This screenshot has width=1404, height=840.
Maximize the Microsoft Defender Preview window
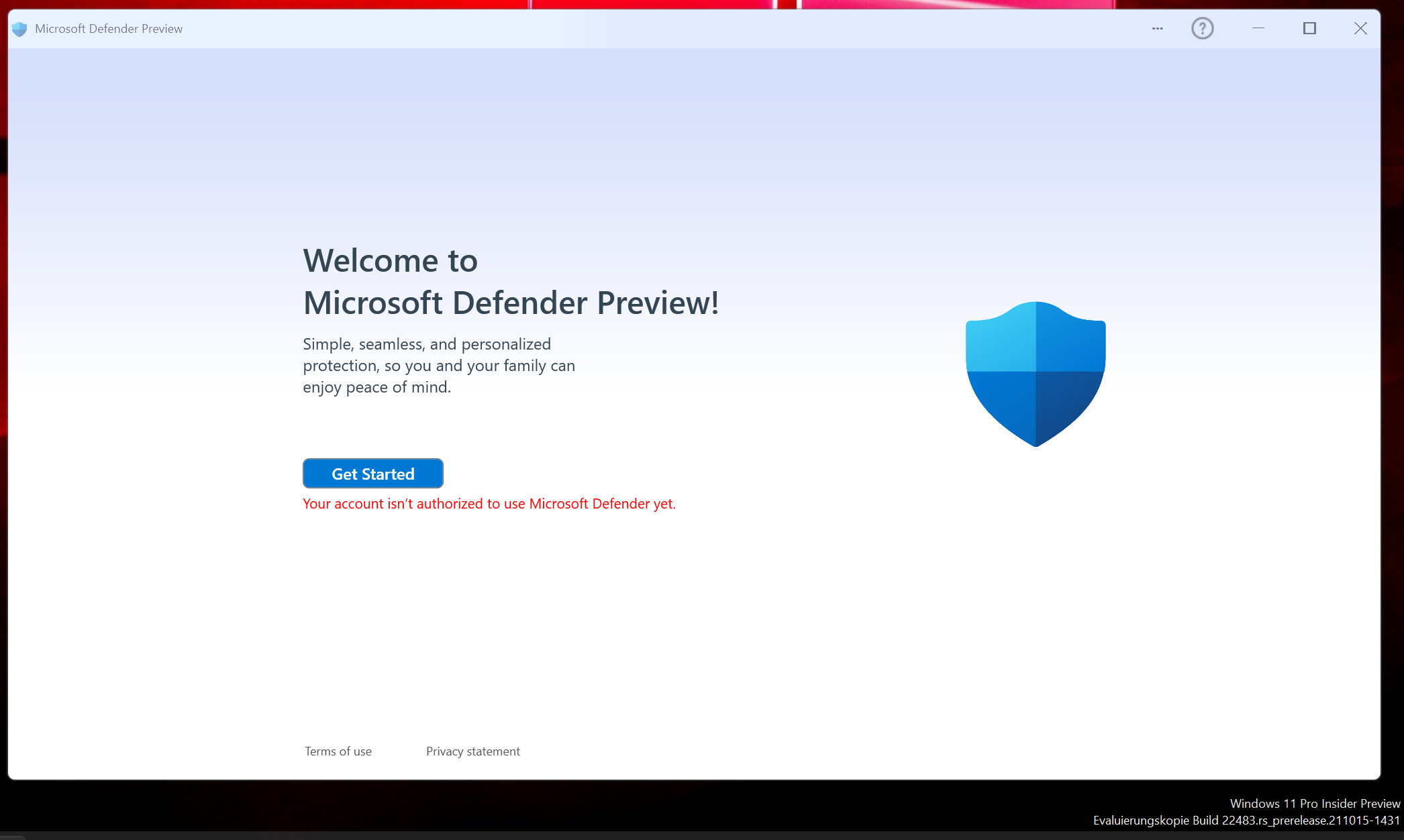point(1309,28)
